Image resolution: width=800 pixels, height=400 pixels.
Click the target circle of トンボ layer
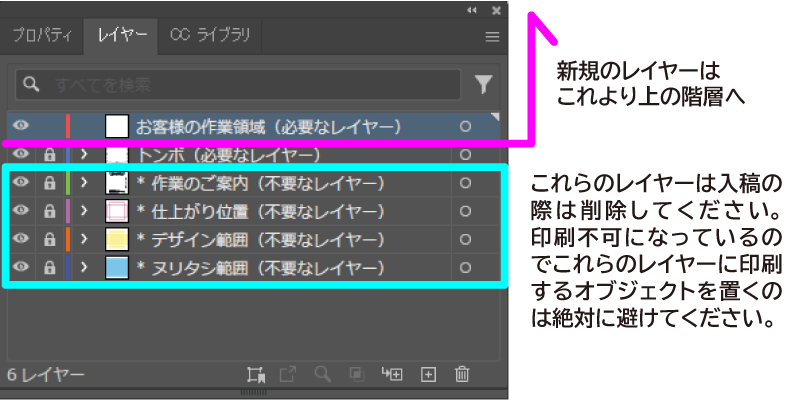[x=465, y=154]
